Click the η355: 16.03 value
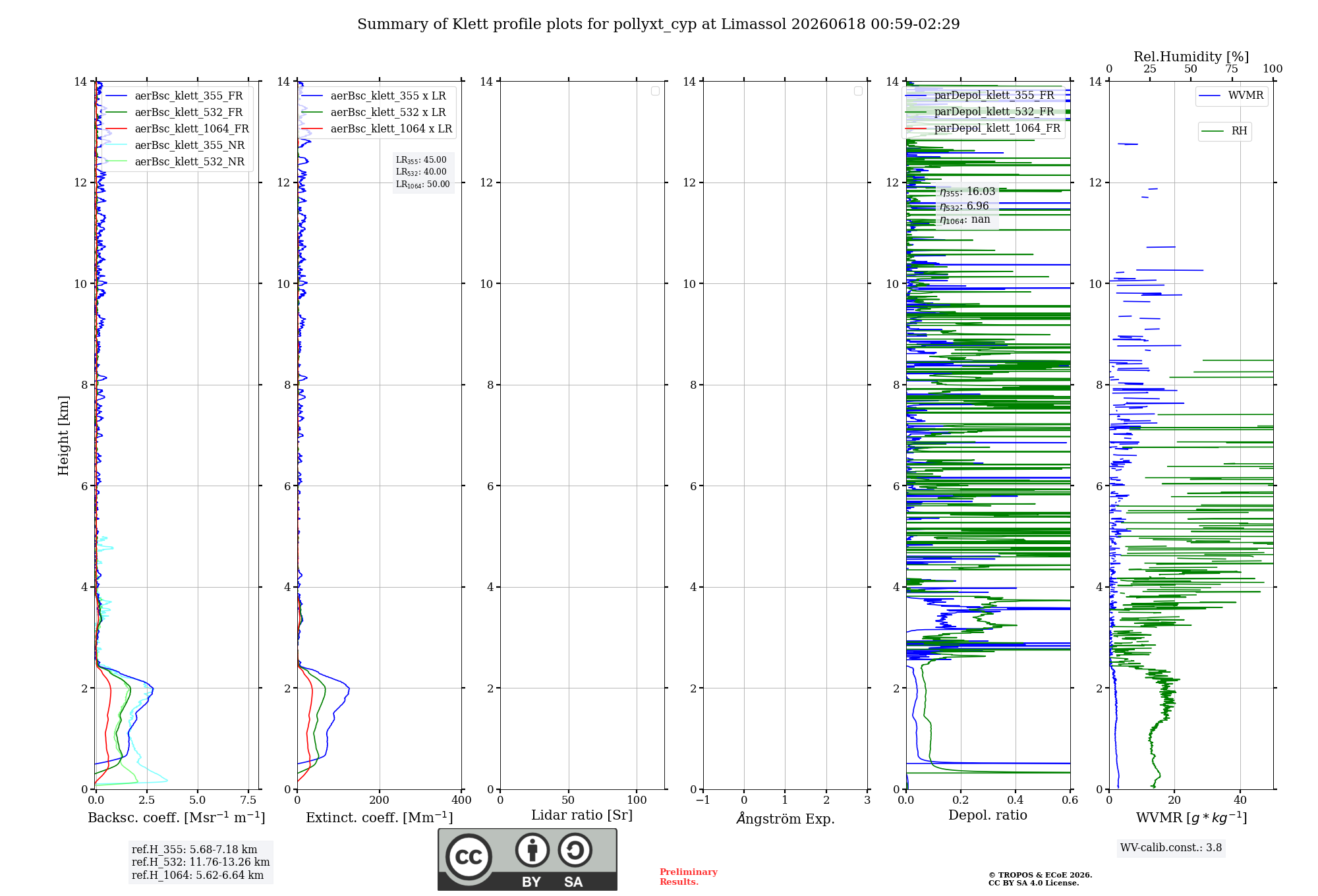This screenshot has height=896, width=1318. tap(967, 192)
